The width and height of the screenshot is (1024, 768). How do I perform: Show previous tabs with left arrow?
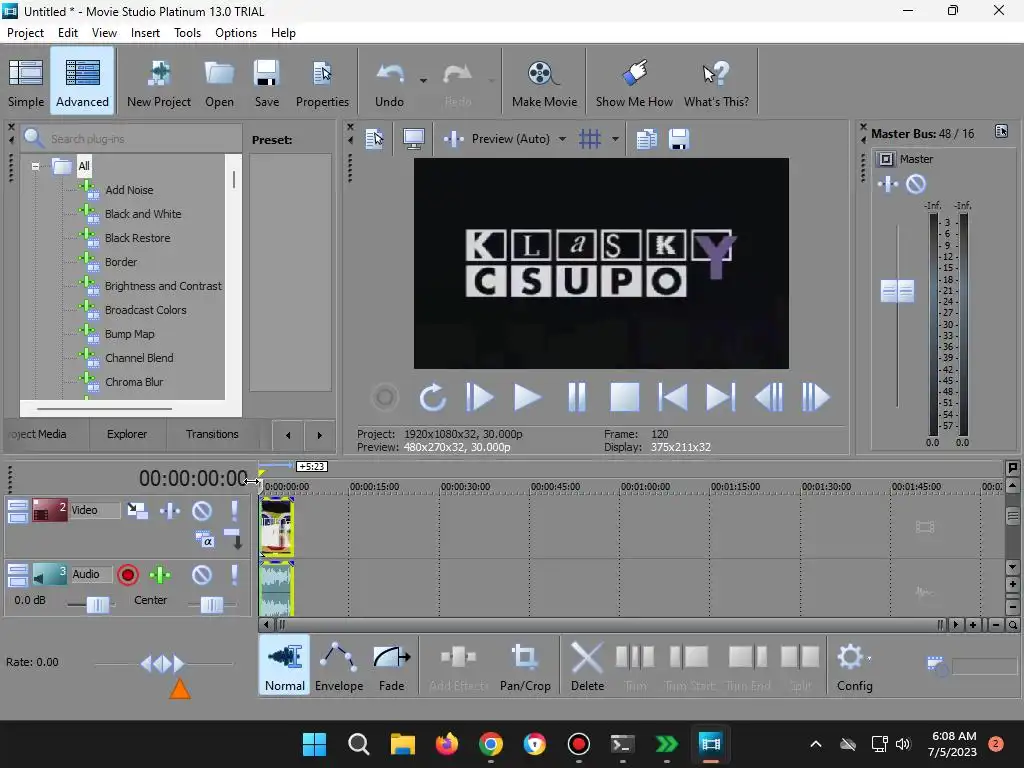[x=288, y=436]
